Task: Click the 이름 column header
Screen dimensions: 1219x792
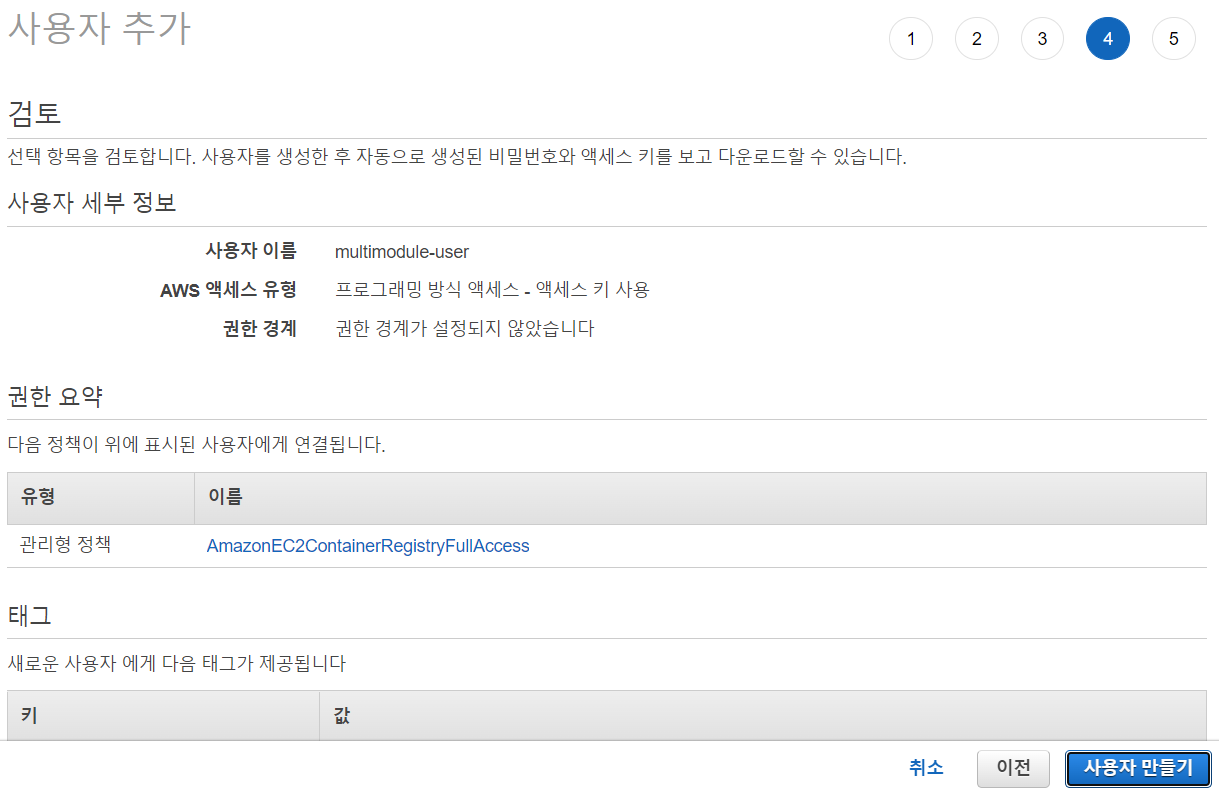Action: pyautogui.click(x=223, y=497)
